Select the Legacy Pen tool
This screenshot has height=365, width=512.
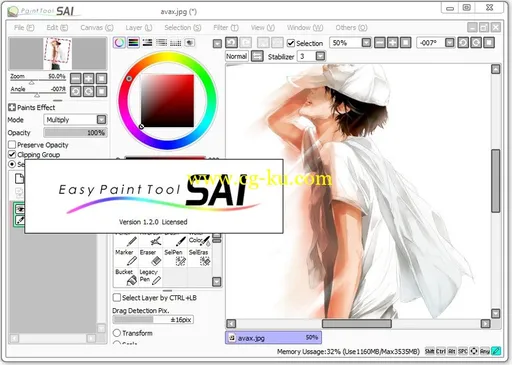point(150,277)
